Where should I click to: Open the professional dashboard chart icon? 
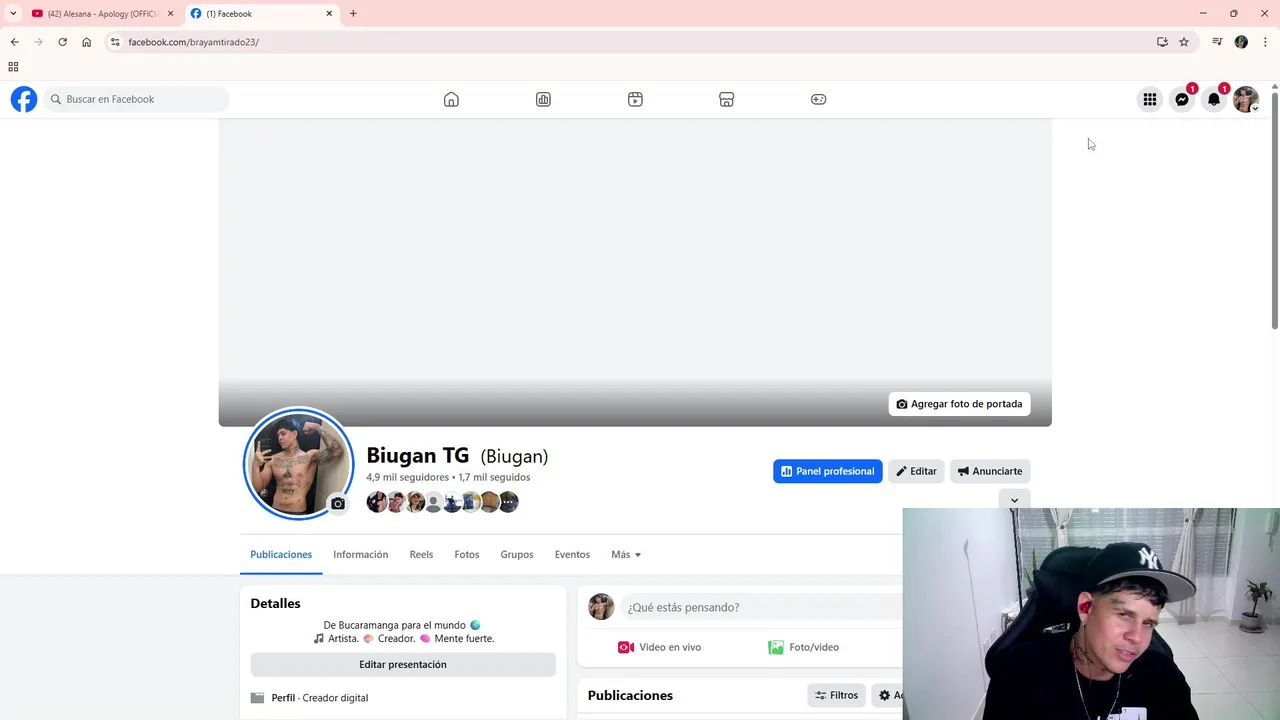click(x=543, y=99)
